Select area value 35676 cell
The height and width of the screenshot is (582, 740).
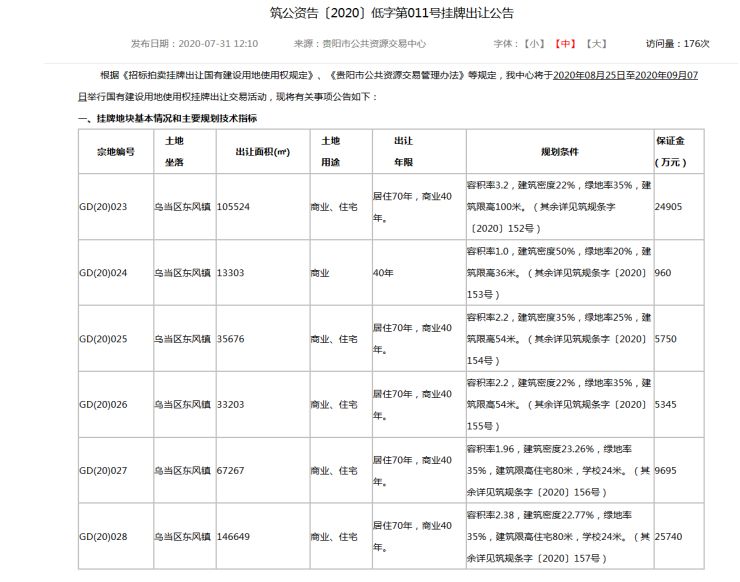232,339
